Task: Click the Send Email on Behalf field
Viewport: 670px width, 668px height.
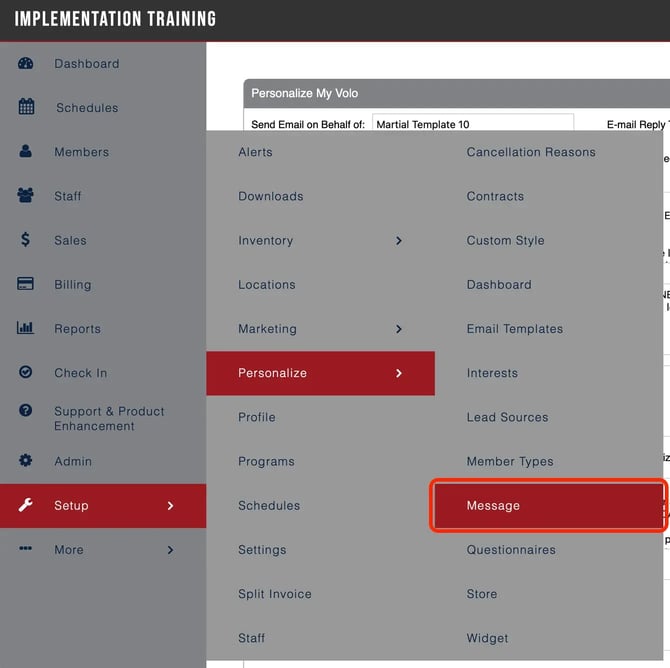Action: pos(473,125)
